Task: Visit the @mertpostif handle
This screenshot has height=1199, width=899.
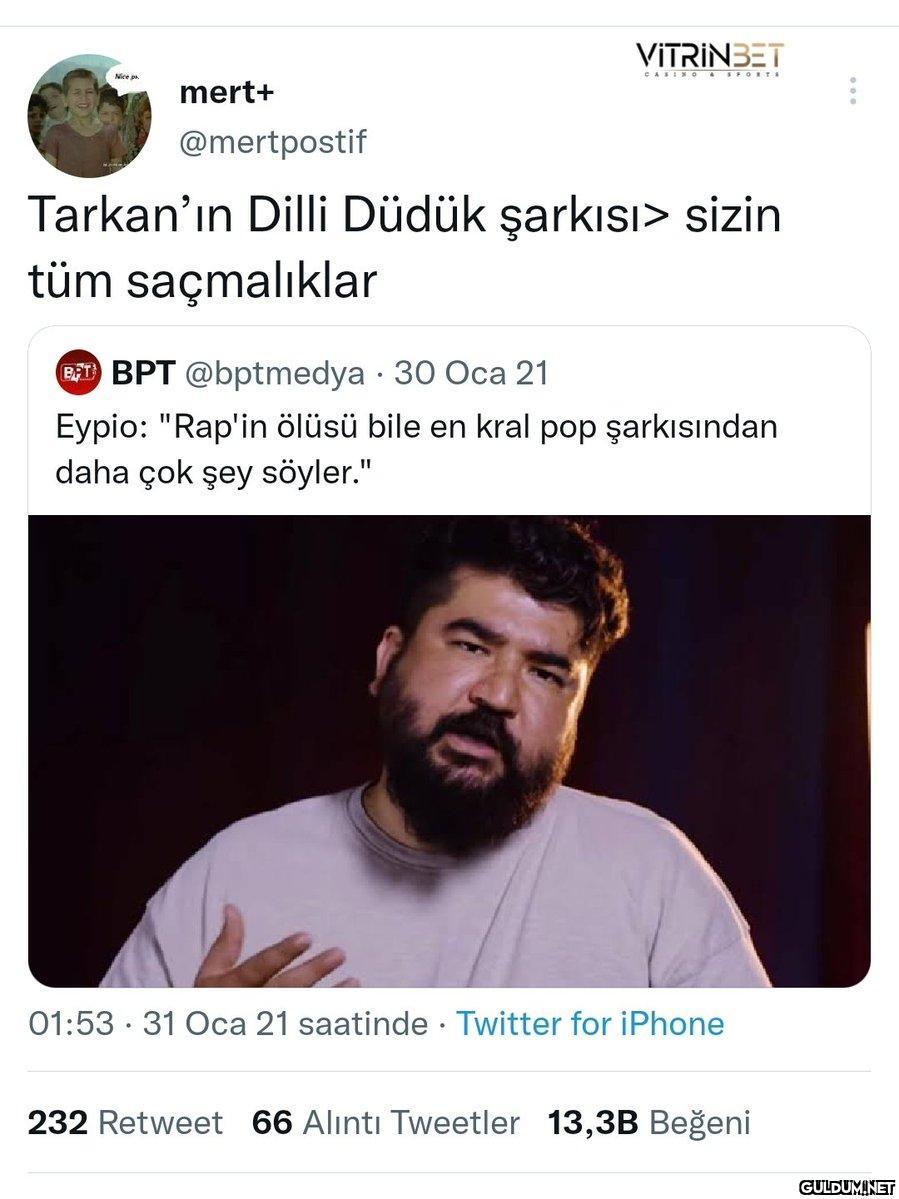Action: tap(272, 142)
